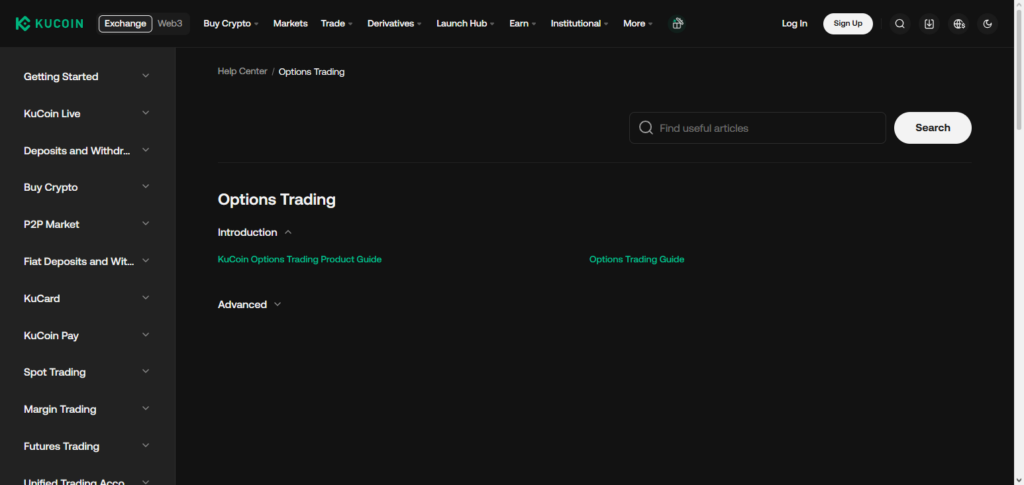The width and height of the screenshot is (1024, 485).
Task: Collapse the Introduction section
Action: [255, 232]
